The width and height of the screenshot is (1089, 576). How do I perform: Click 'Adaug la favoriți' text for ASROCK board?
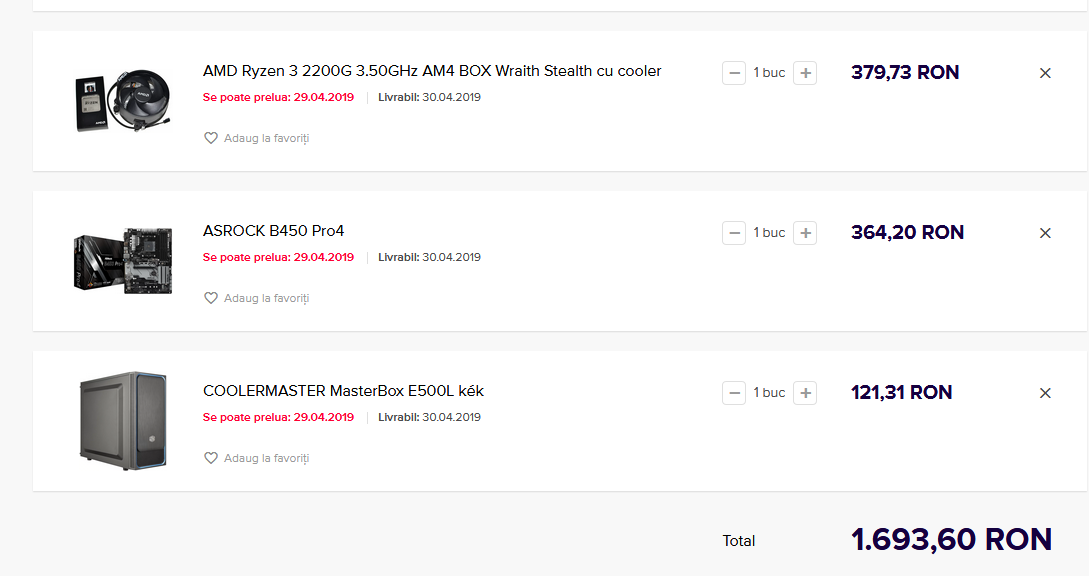(267, 298)
